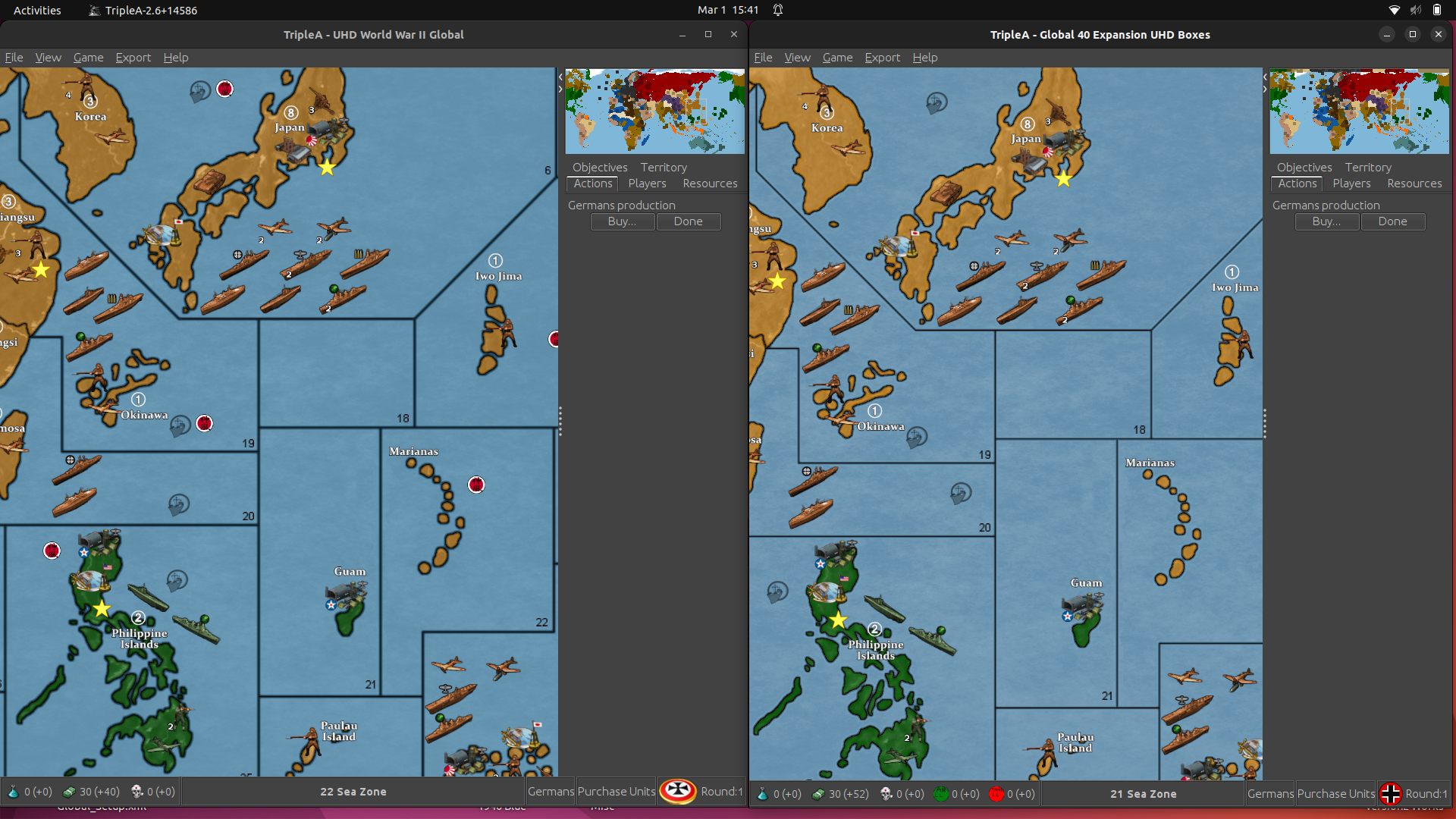Image resolution: width=1456 pixels, height=819 pixels.
Task: Click Buy... button in right window
Action: pos(1326,221)
